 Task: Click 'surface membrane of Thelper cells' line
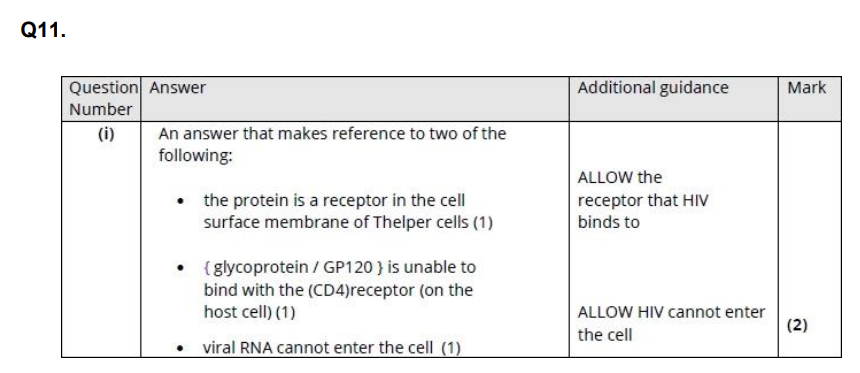tap(348, 222)
